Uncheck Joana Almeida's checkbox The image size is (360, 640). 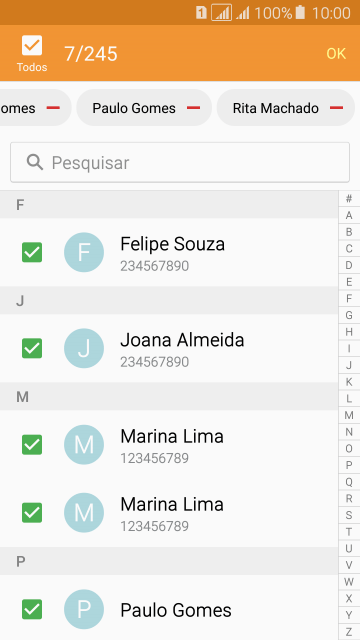tap(32, 349)
